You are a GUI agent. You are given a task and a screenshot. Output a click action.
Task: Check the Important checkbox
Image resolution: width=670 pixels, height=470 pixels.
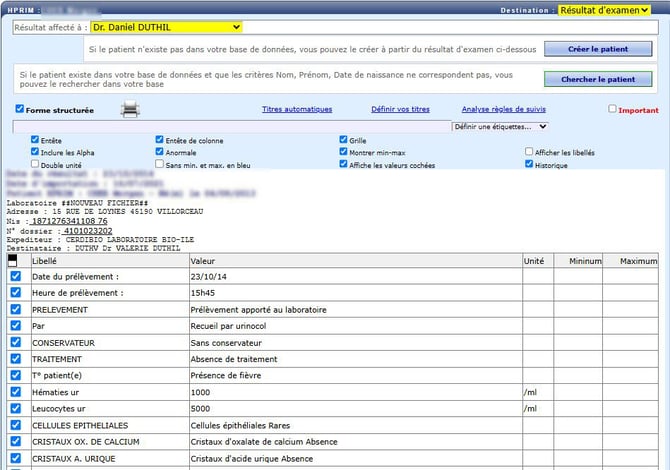coord(613,110)
